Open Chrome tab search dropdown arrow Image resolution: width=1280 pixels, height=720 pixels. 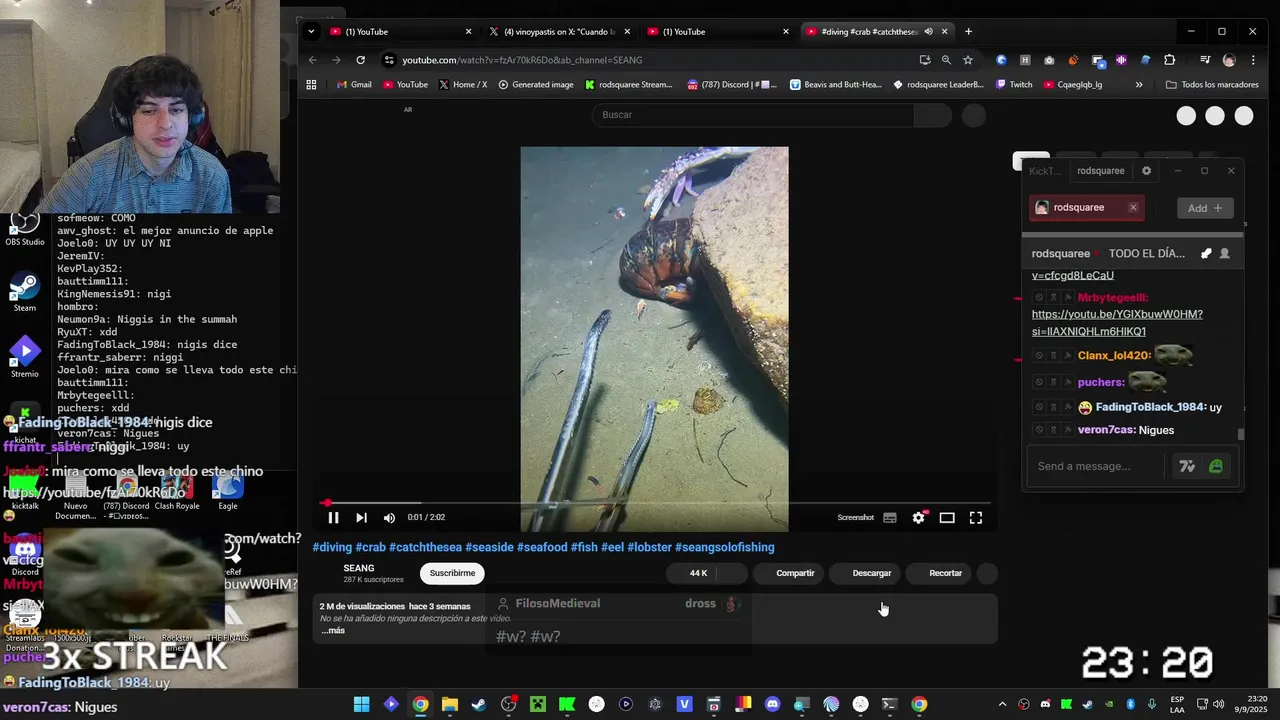tap(311, 31)
